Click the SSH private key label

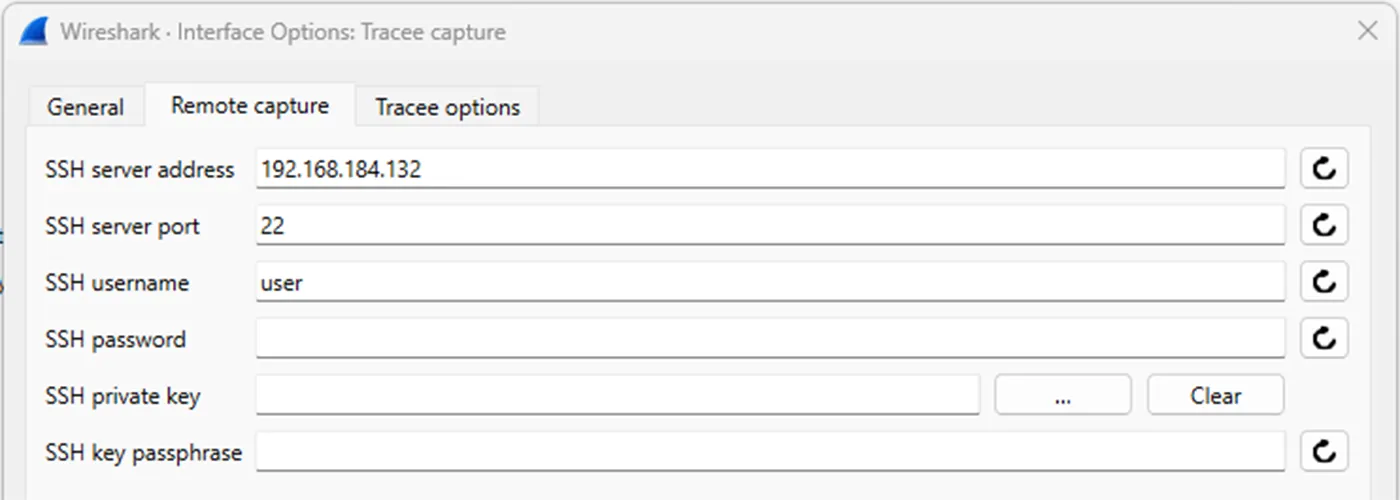pyautogui.click(x=123, y=396)
